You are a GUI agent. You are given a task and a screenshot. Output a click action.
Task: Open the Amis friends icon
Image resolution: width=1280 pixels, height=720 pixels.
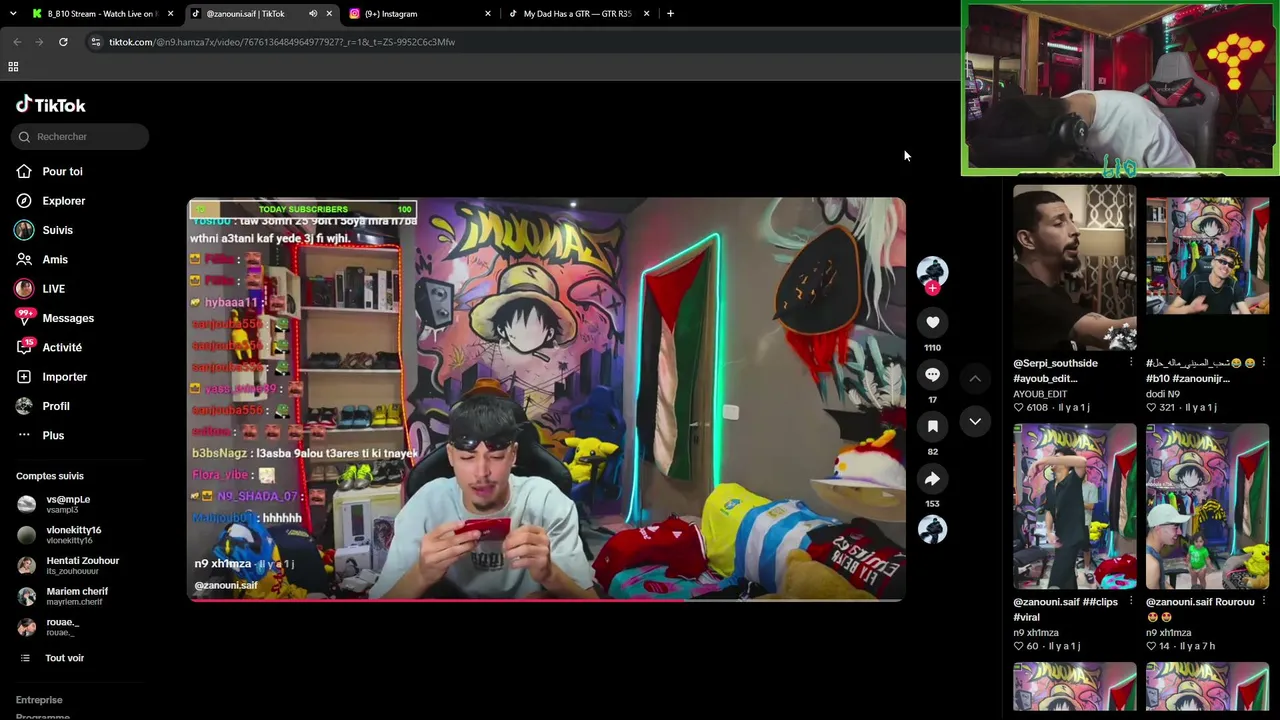tap(24, 259)
